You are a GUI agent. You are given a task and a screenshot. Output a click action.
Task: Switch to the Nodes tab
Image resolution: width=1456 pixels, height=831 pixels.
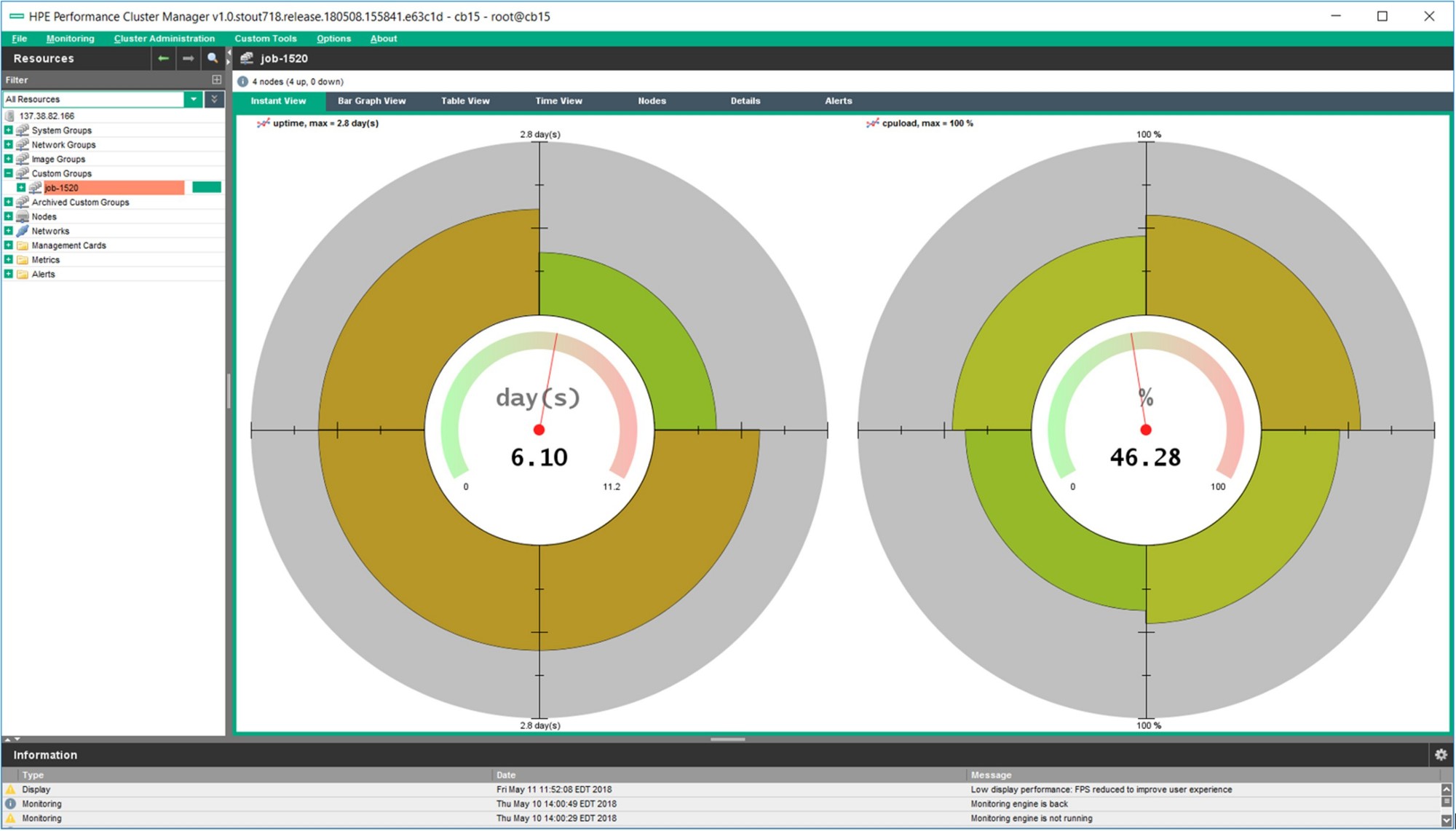coord(652,101)
